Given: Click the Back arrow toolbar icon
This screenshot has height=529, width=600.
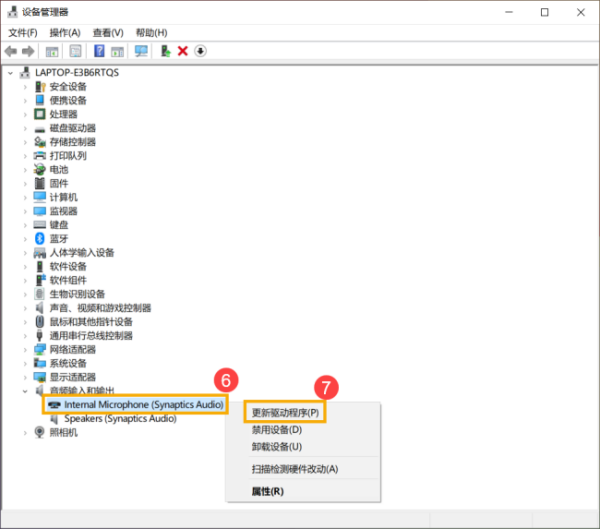Looking at the screenshot, I should (11, 51).
